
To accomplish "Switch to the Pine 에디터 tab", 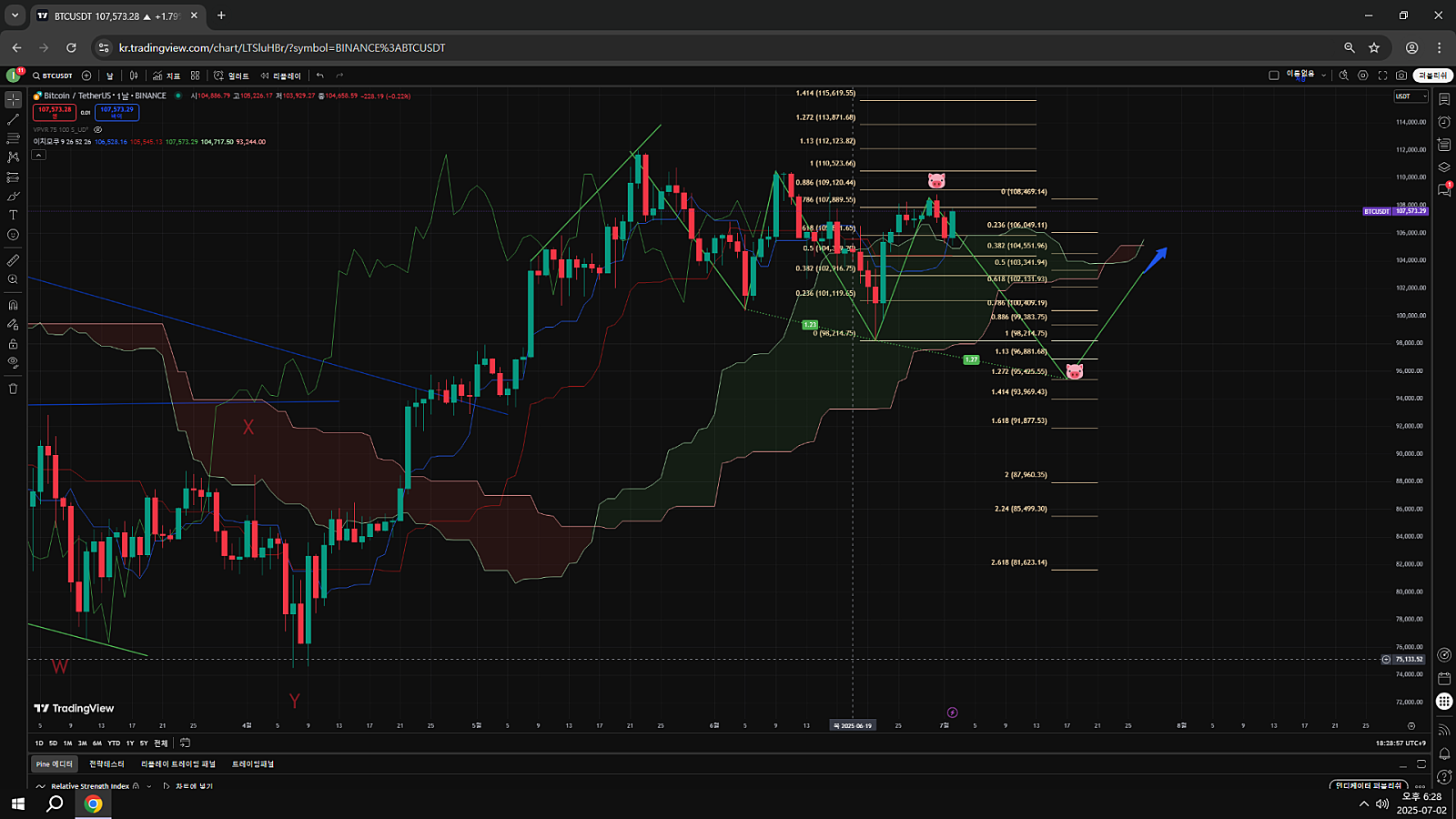I will click(54, 764).
